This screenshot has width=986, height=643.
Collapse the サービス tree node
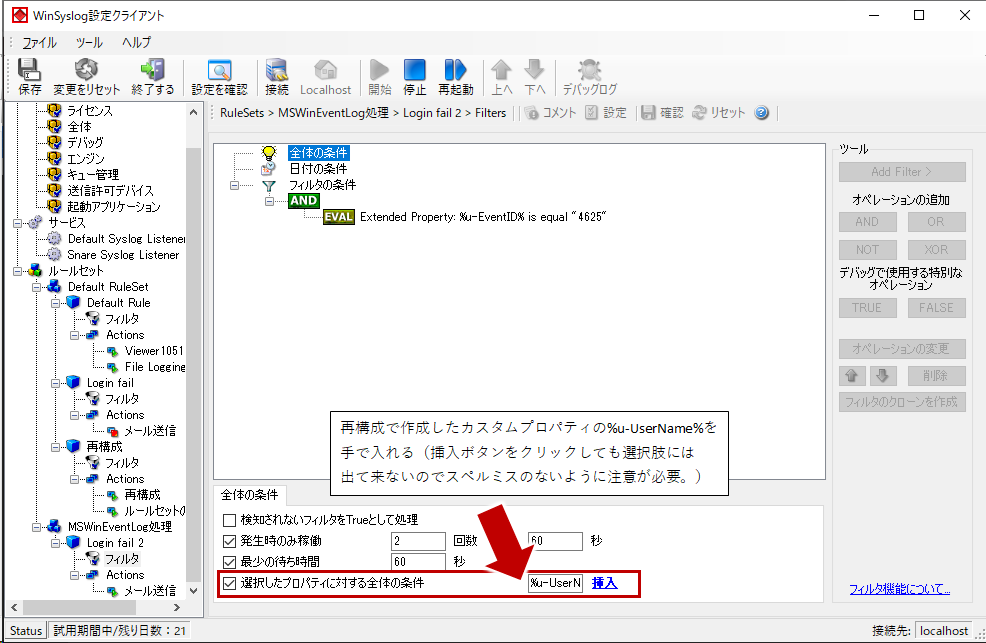click(18, 223)
